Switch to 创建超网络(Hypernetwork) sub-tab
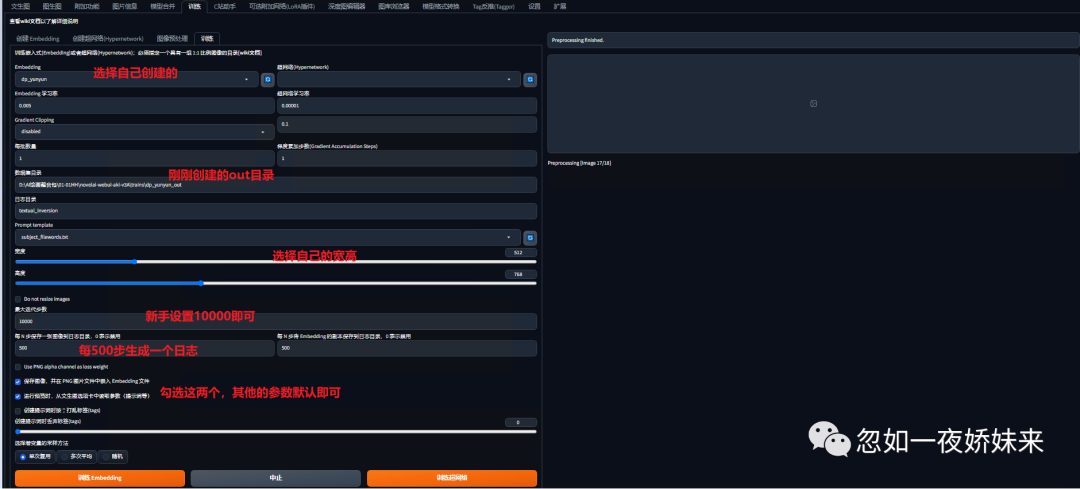The image size is (1080, 489). 108,39
